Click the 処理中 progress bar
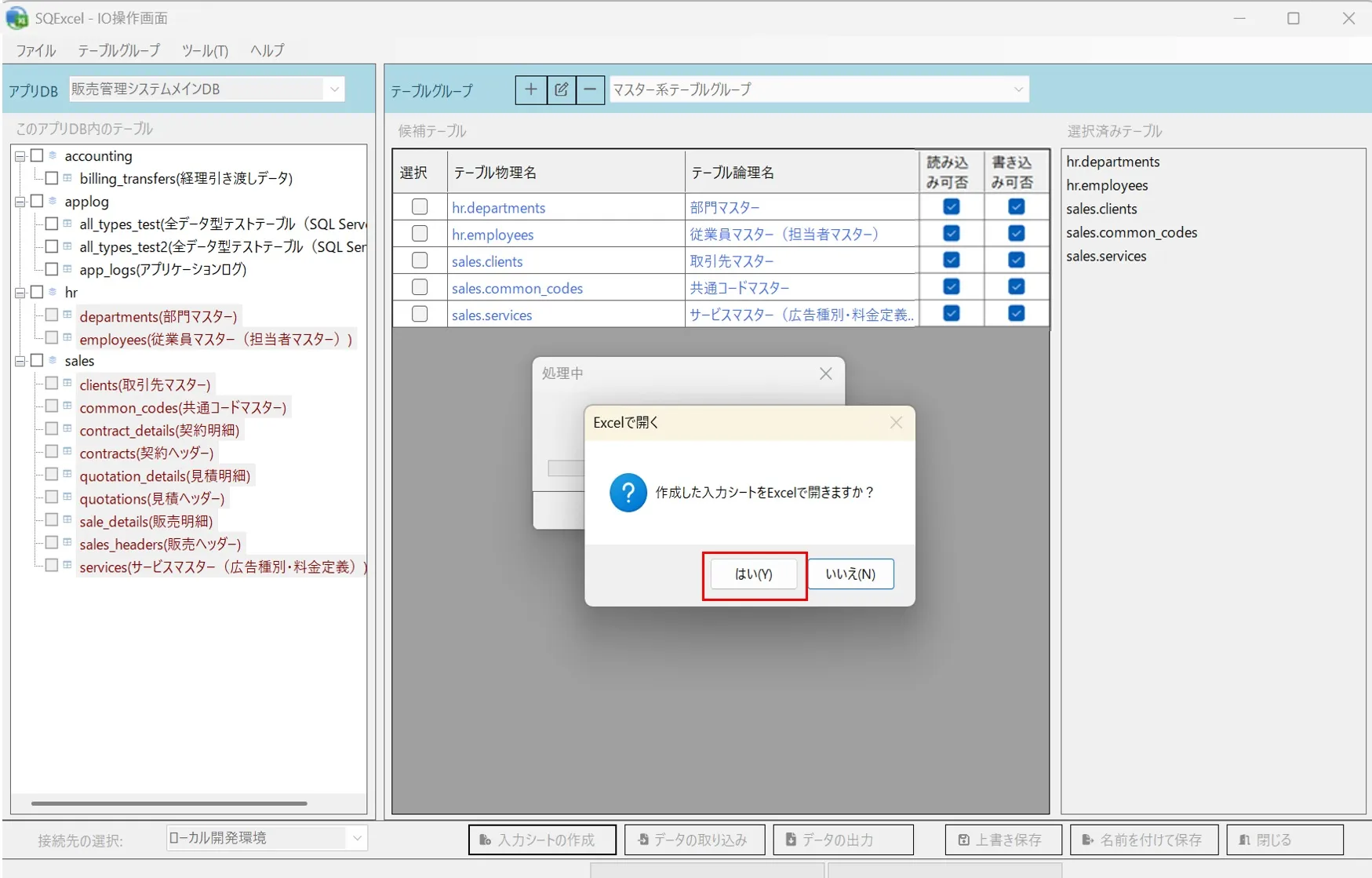 pos(566,468)
